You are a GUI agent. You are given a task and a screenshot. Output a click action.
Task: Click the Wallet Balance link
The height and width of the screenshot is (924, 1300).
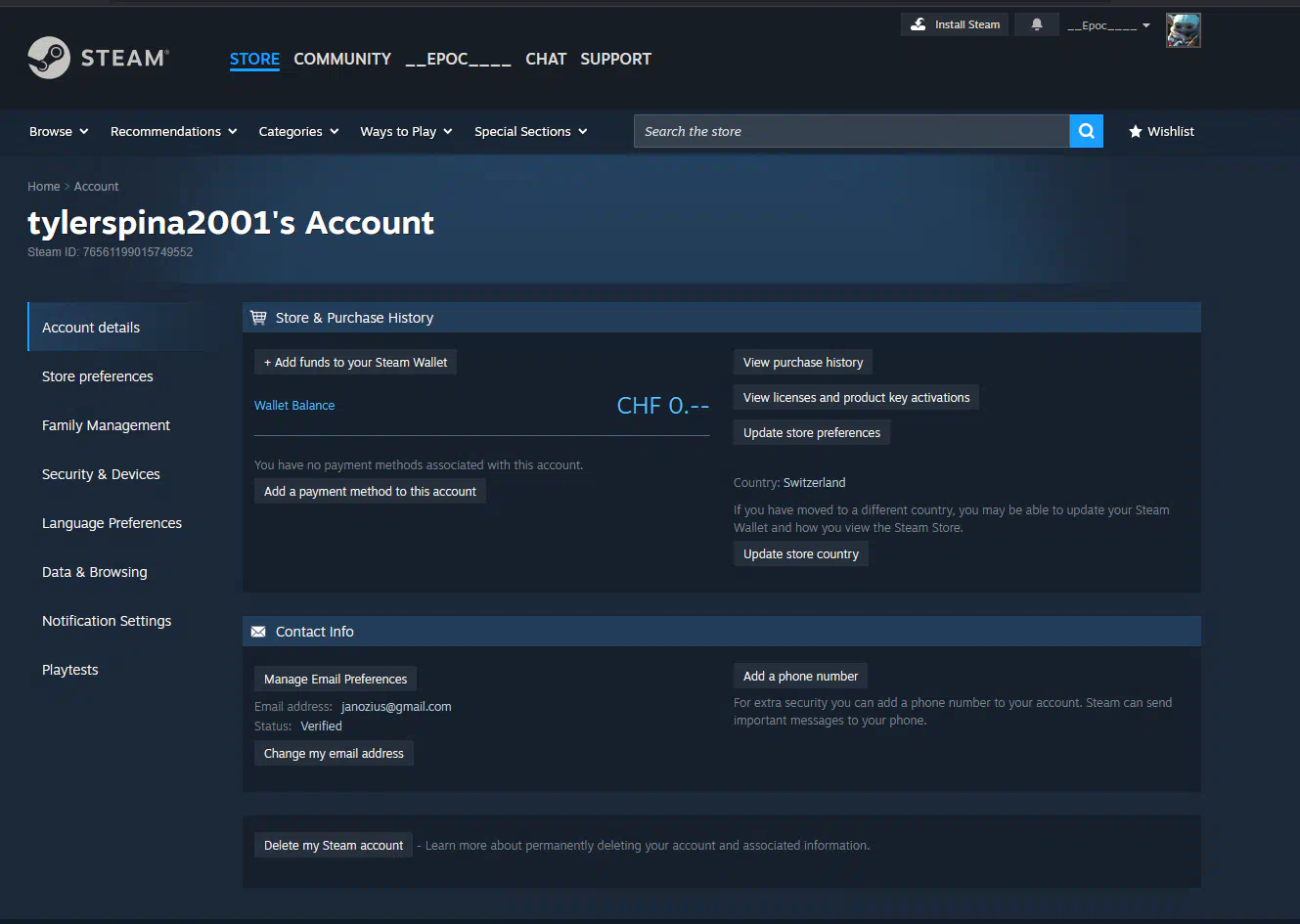(x=294, y=405)
